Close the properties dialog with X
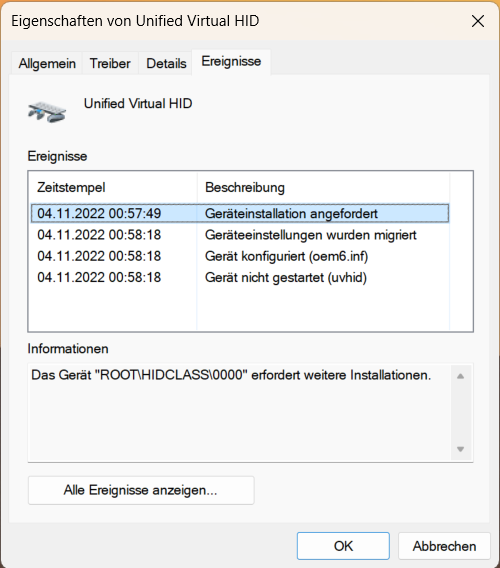The image size is (500, 568). 478,21
